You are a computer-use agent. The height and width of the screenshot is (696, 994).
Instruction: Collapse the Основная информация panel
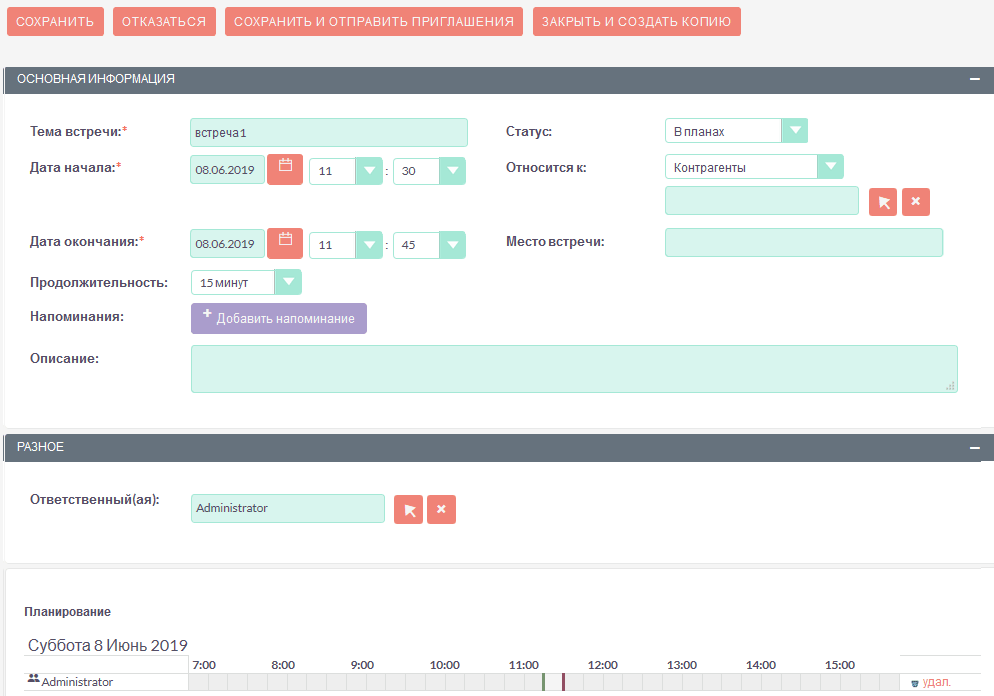974,80
